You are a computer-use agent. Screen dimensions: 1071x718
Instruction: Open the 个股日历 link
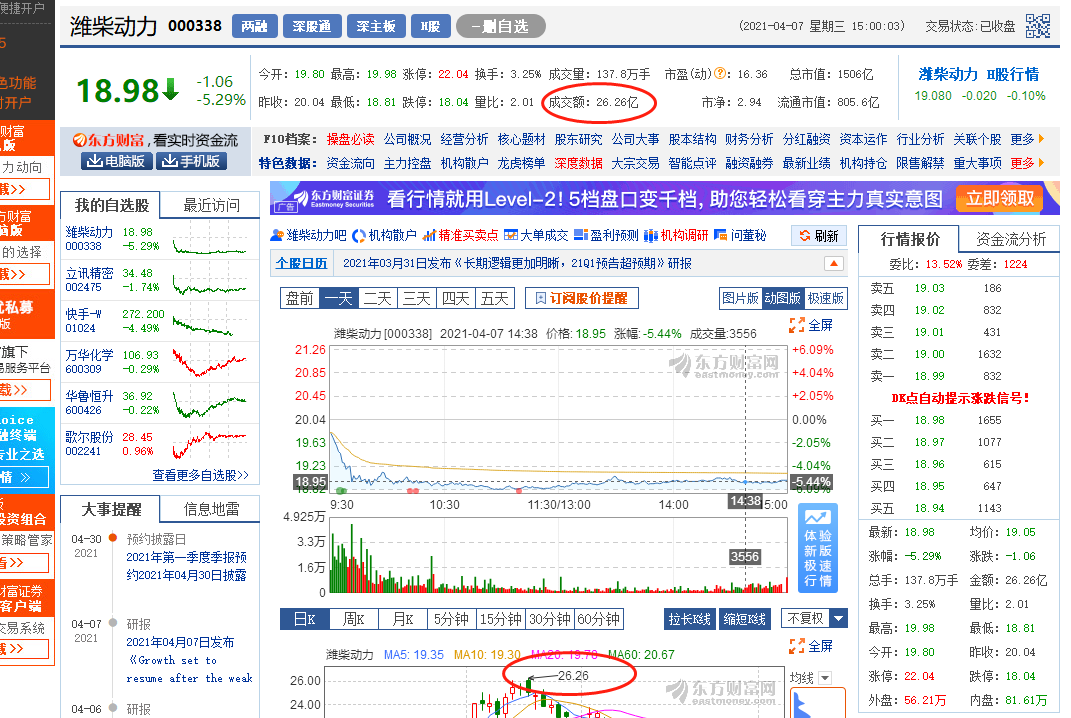(301, 264)
